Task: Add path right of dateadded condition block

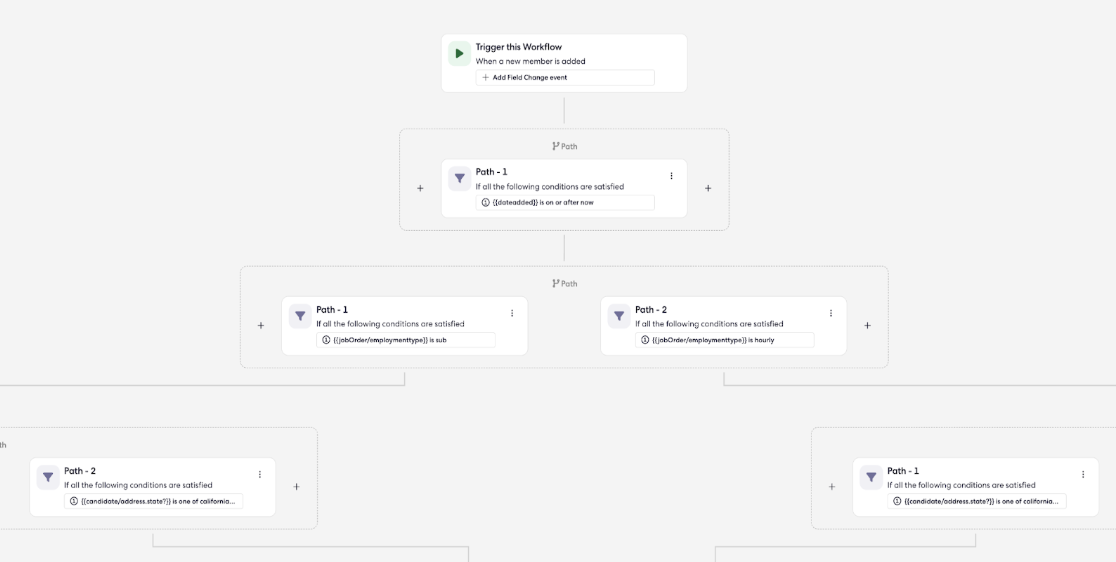Action: click(x=708, y=189)
